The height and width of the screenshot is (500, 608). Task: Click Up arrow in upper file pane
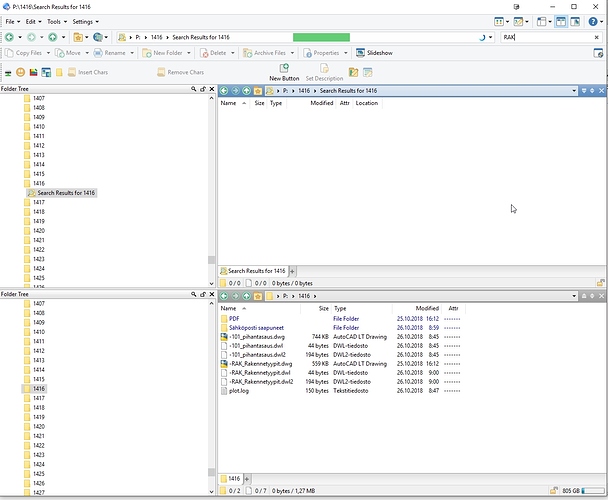tap(246, 91)
